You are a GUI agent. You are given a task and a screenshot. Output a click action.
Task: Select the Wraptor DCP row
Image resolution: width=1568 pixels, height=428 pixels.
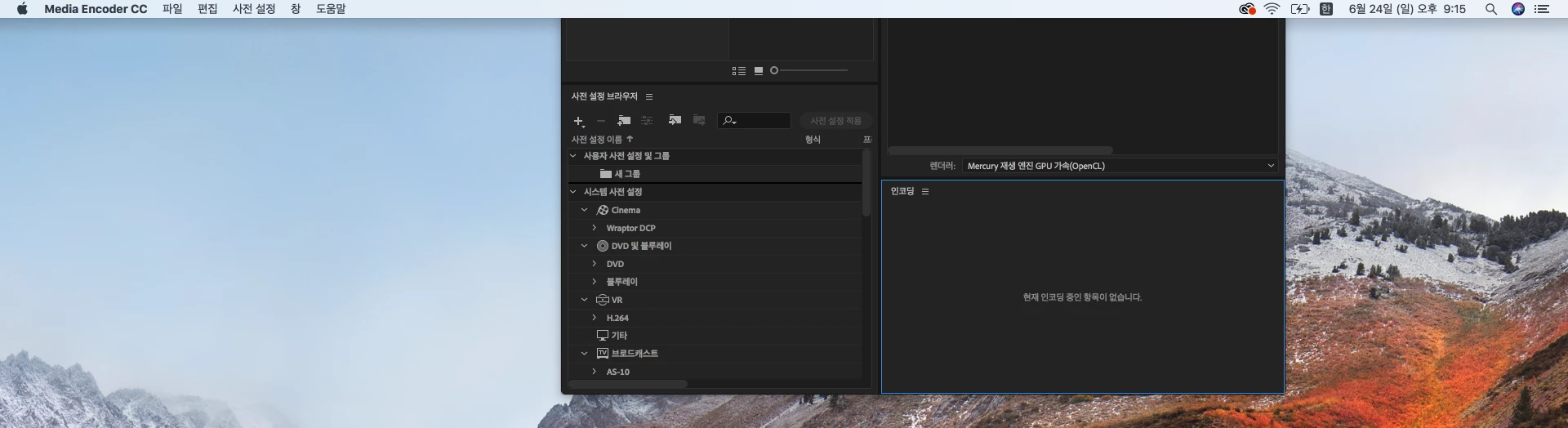point(715,228)
